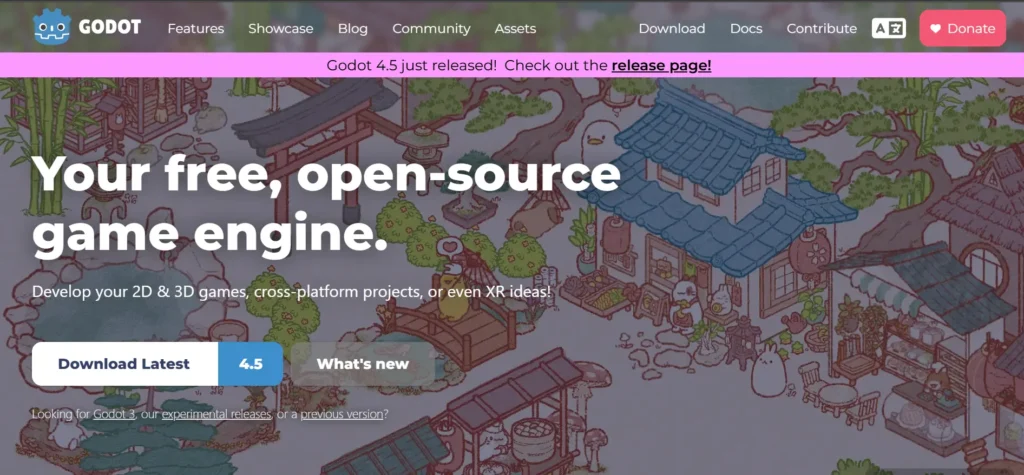Select Community in the top navigation
This screenshot has height=475, width=1024.
pyautogui.click(x=431, y=29)
